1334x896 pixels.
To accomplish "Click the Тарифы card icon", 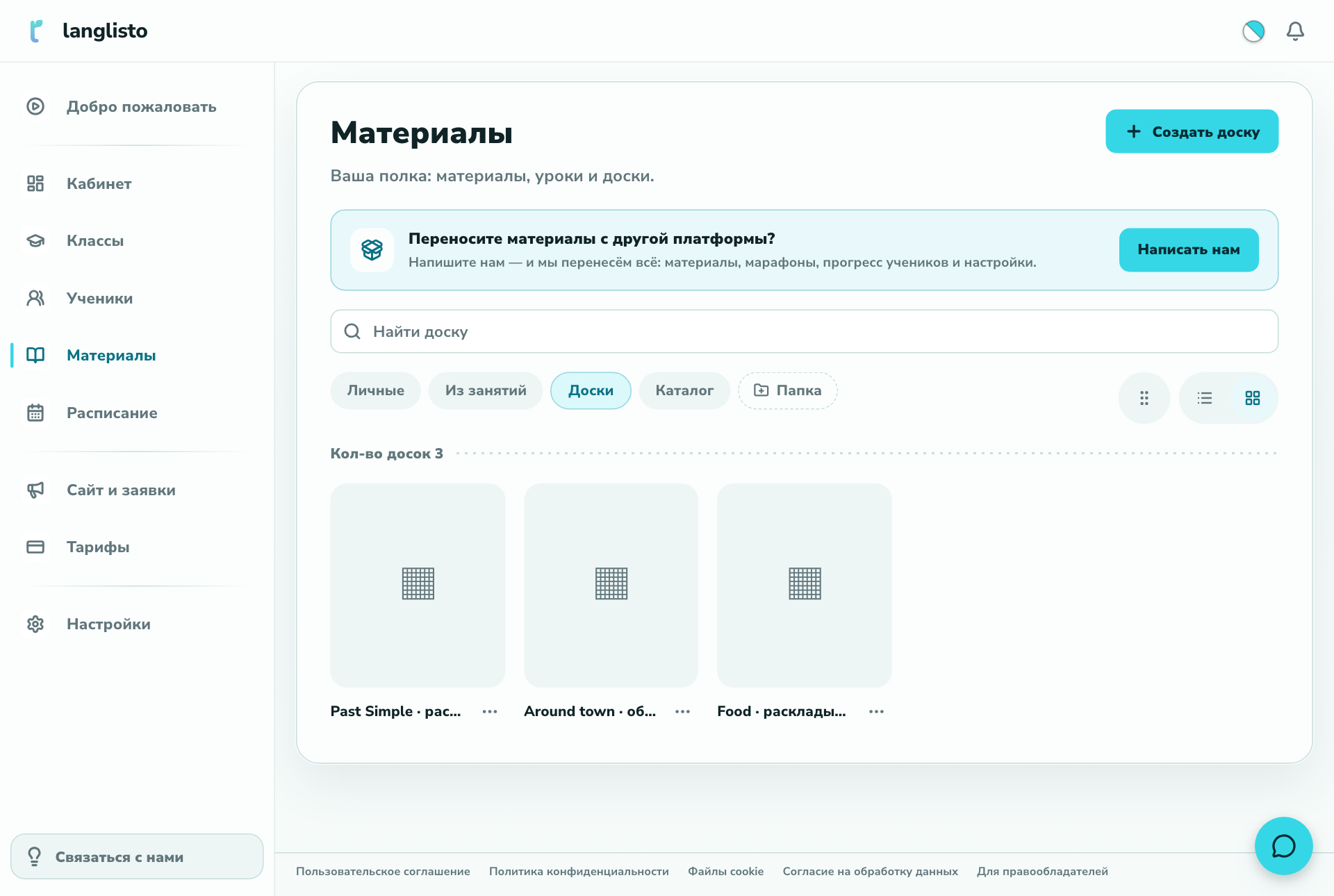I will pos(35,547).
